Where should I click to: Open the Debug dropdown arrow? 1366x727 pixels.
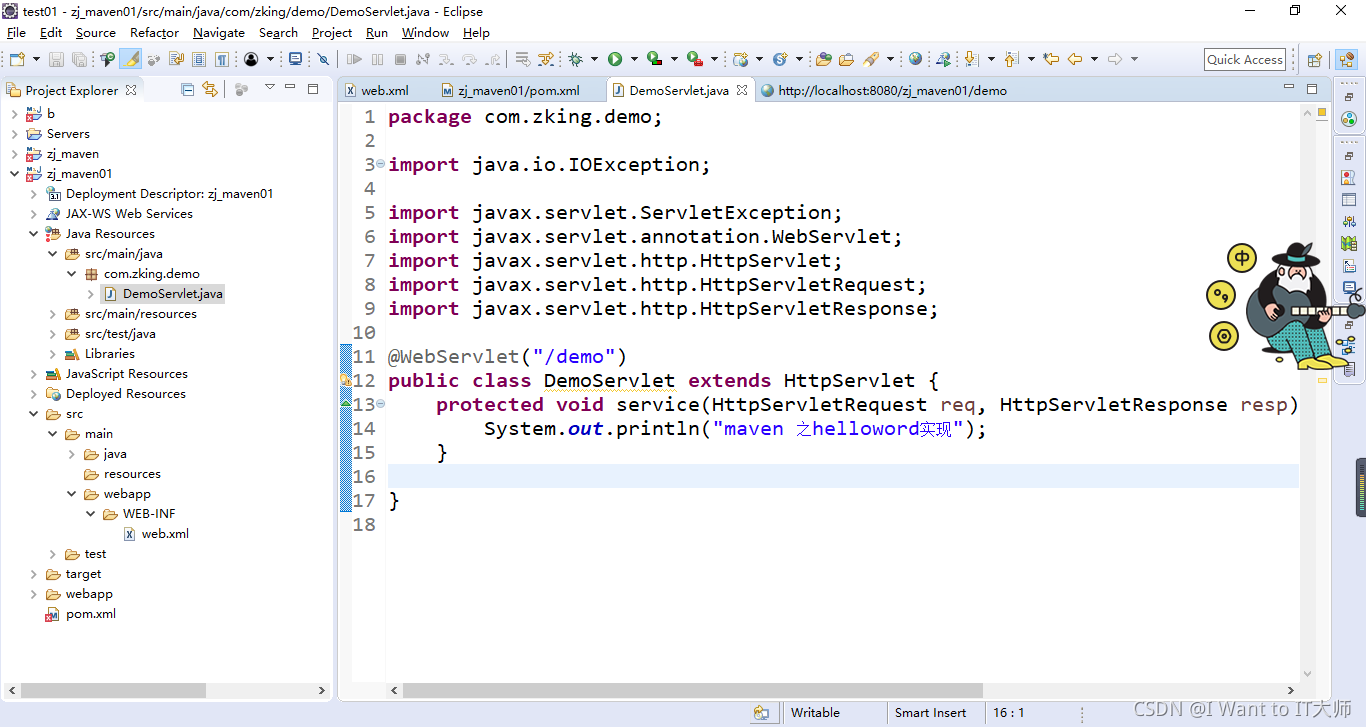point(594,60)
